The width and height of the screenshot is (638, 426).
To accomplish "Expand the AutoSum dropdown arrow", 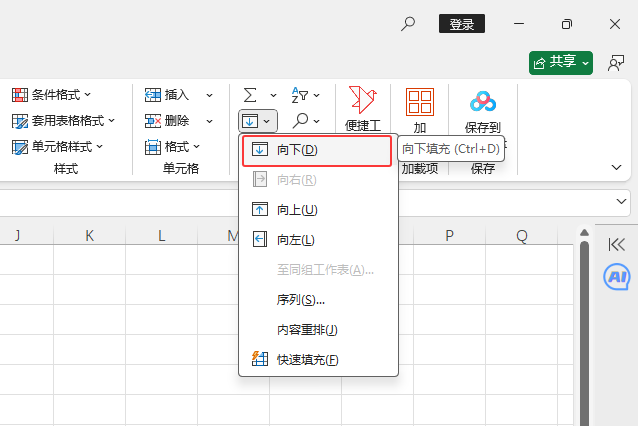I will point(273,96).
